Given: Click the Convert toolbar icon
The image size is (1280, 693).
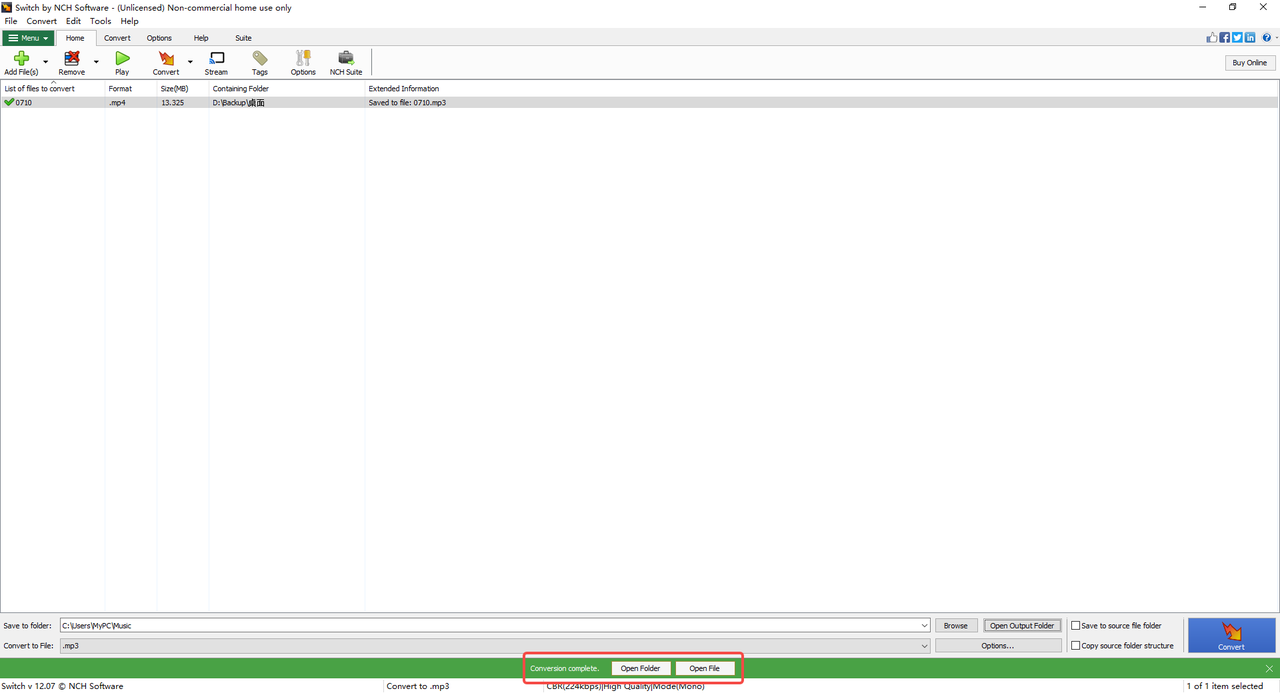Looking at the screenshot, I should click(166, 59).
